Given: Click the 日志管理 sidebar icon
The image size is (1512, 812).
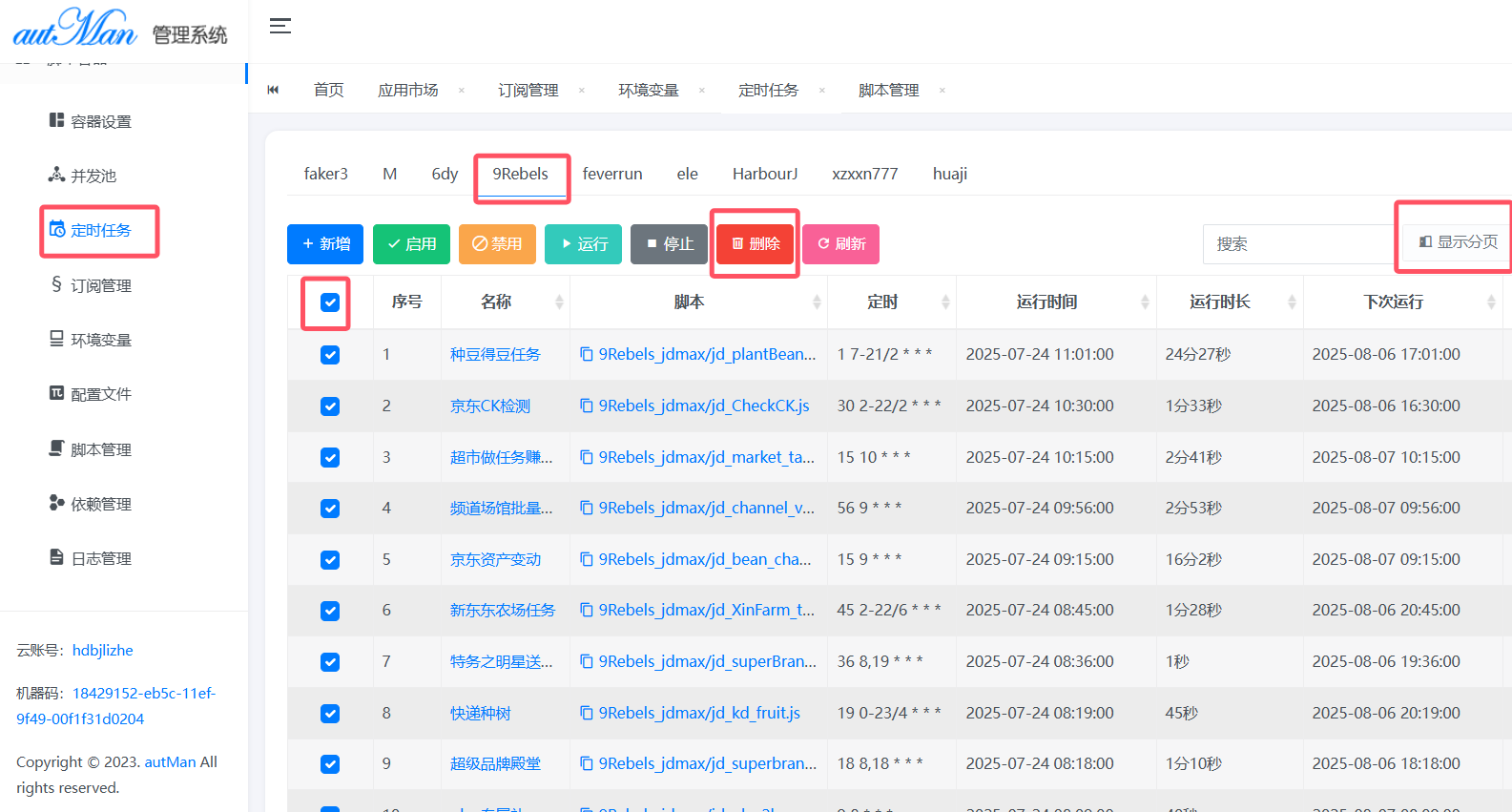Looking at the screenshot, I should click(56, 557).
